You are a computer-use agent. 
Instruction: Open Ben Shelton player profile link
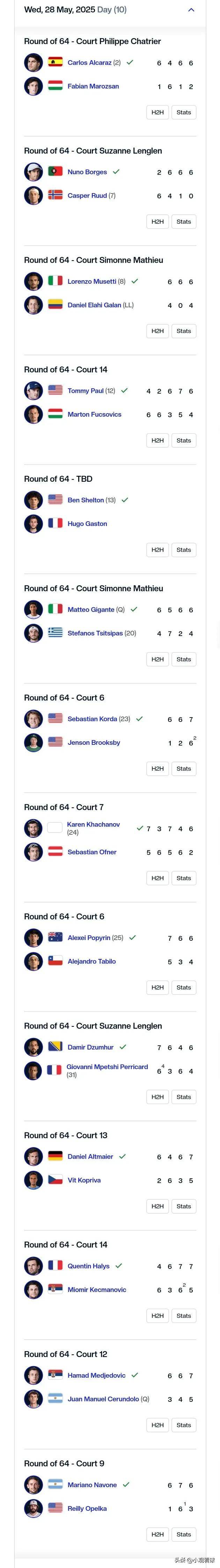point(86,500)
